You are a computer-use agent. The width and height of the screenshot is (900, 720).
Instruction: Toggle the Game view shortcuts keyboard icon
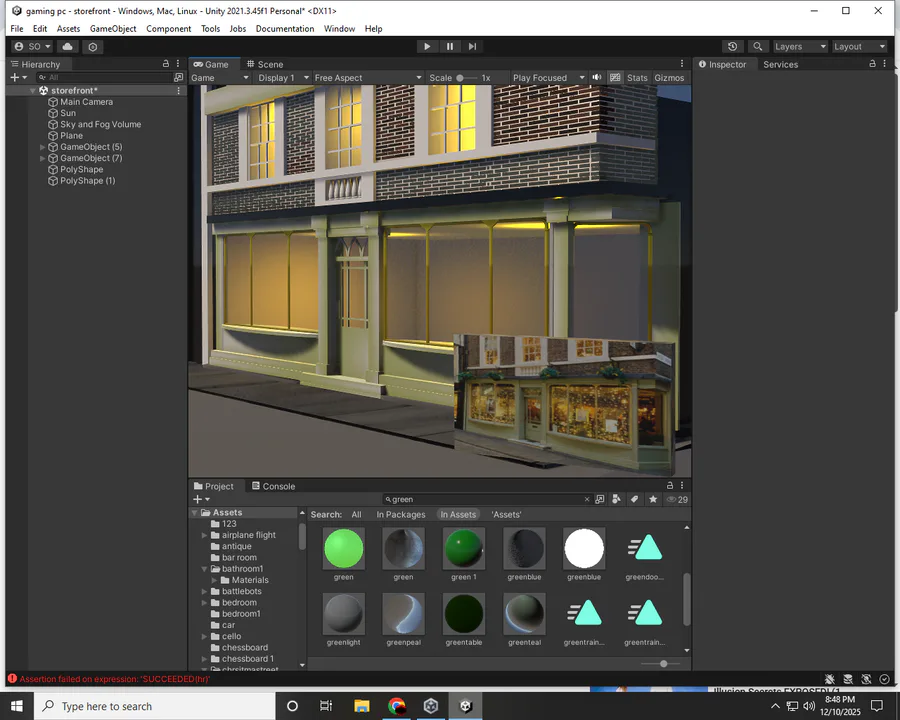[x=615, y=78]
